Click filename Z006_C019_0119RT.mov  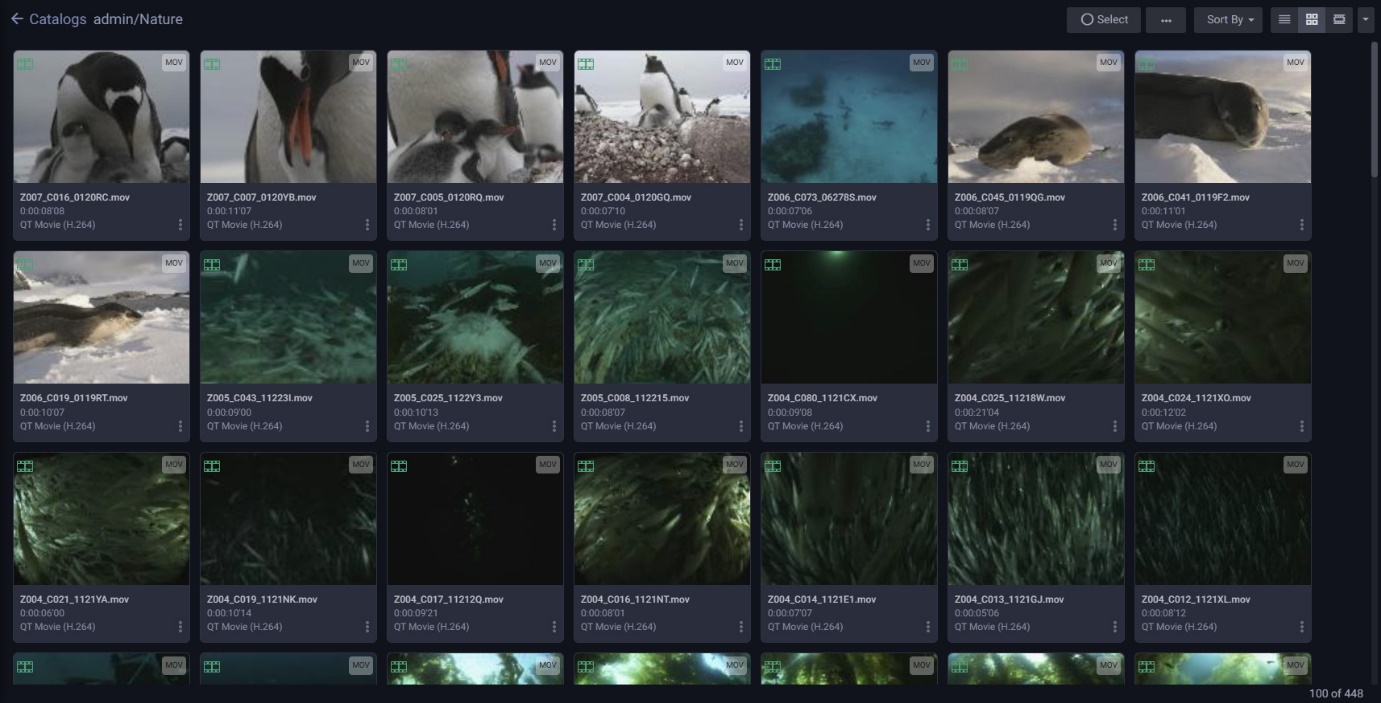coord(74,398)
